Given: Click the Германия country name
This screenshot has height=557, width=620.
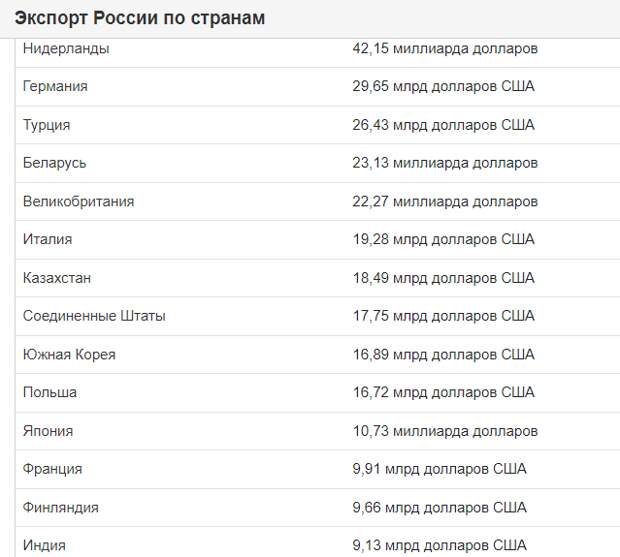Looking at the screenshot, I should pyautogui.click(x=55, y=86).
